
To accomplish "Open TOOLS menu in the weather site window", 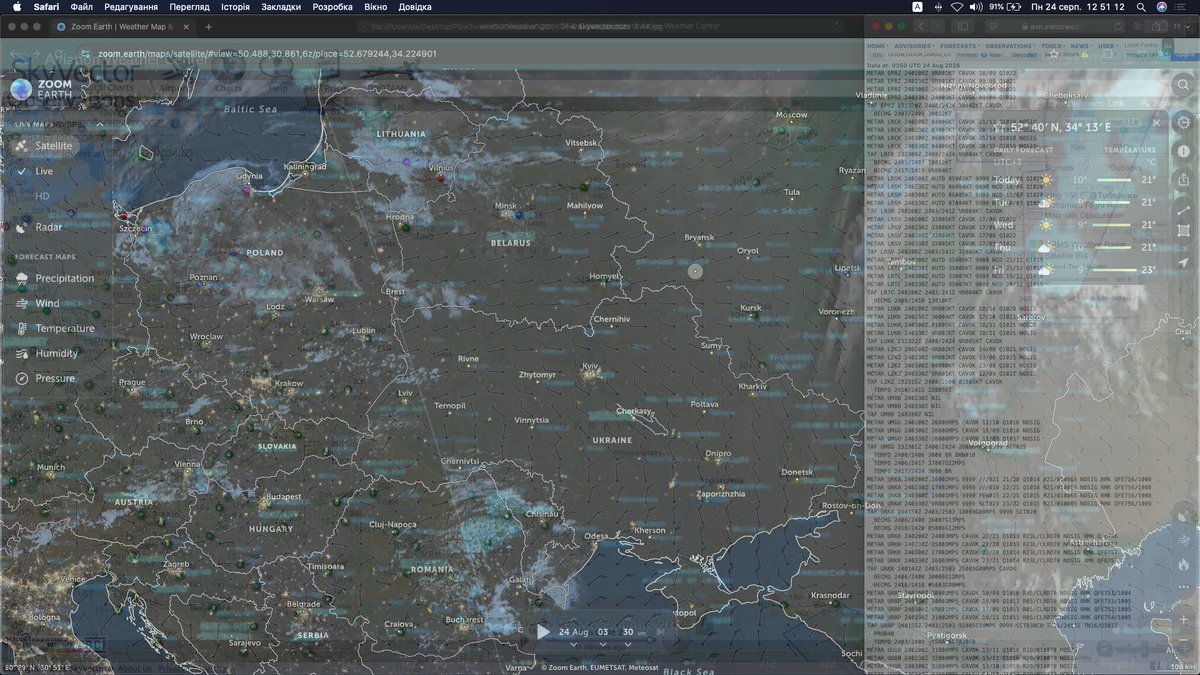I will coord(1052,46).
